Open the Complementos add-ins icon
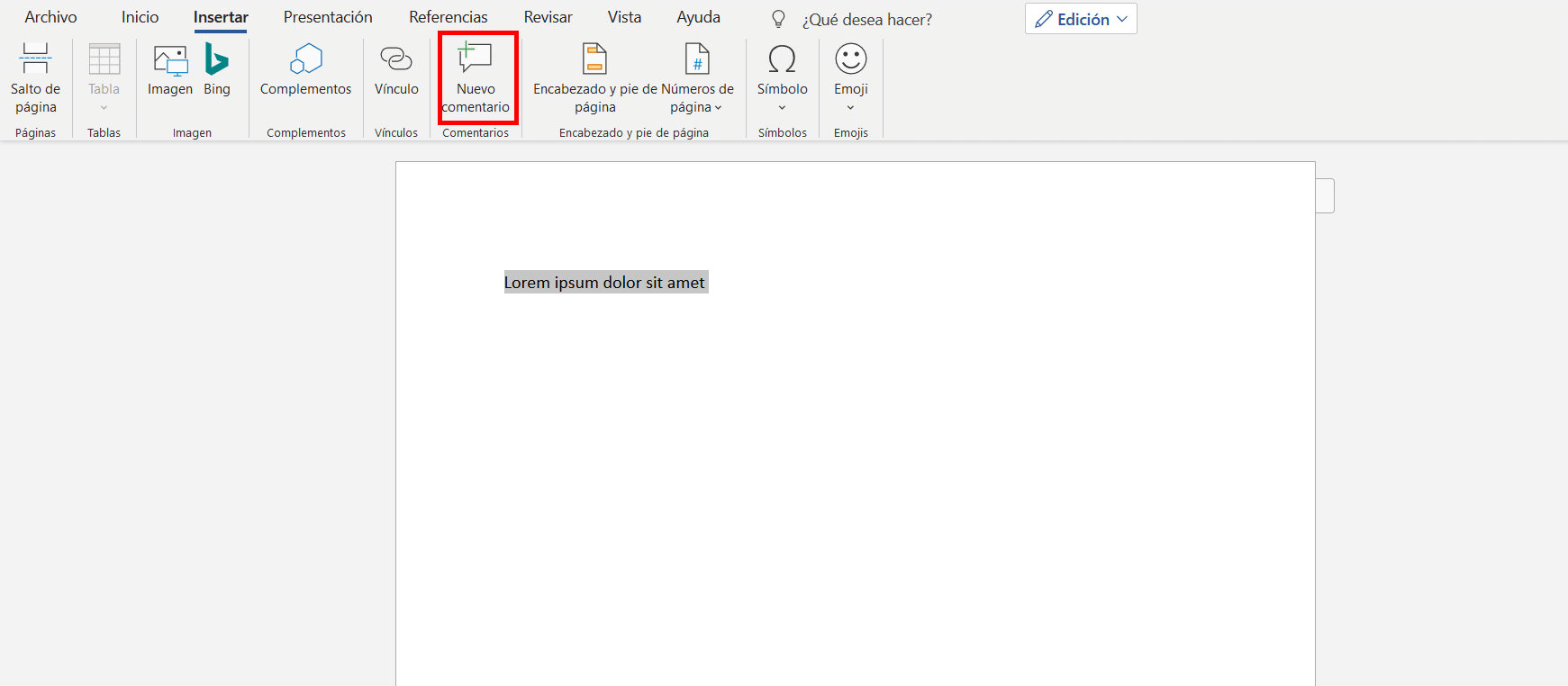Viewport: 1568px width, 686px height. pos(306,70)
